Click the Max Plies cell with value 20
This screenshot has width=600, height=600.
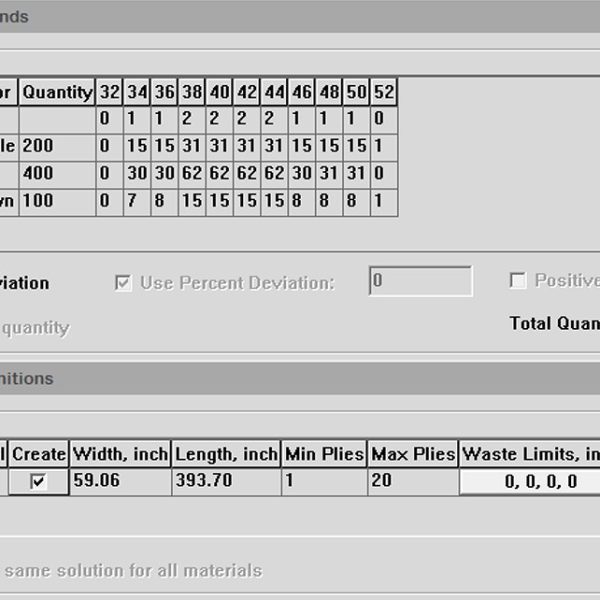pos(412,482)
